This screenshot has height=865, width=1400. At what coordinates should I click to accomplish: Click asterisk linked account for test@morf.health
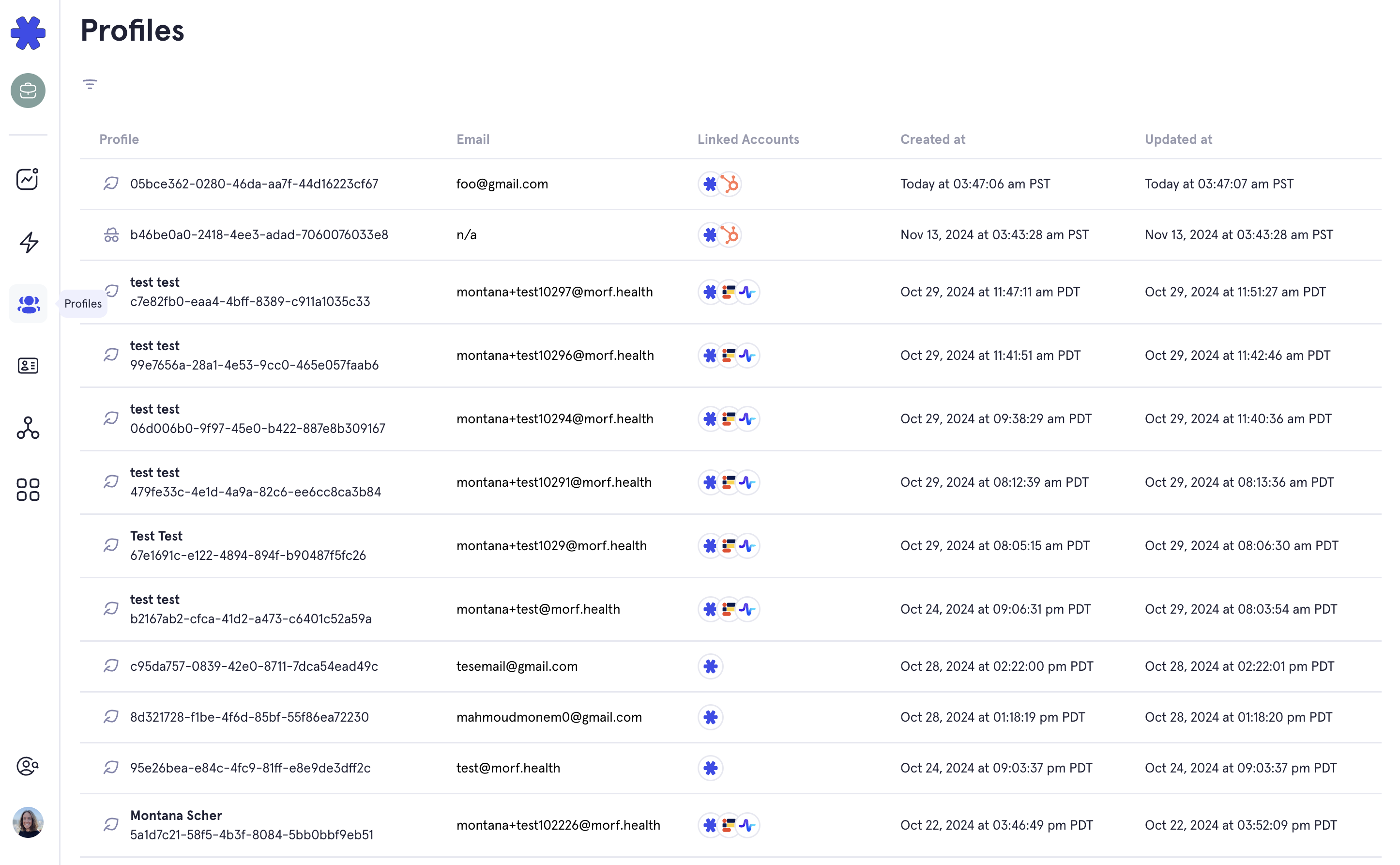(x=711, y=768)
